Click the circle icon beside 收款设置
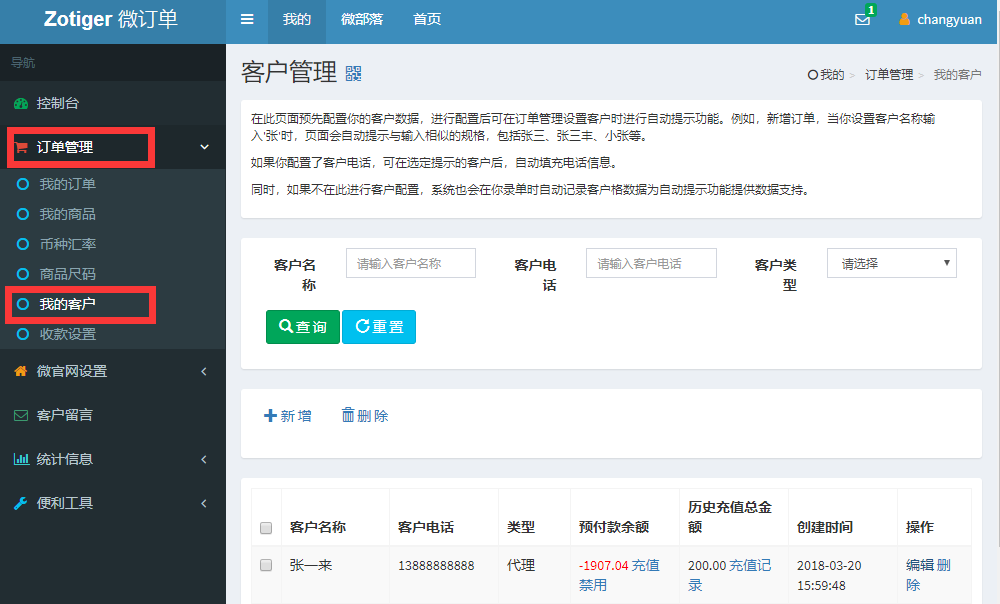Screen dimensions: 1000x604 point(23,334)
